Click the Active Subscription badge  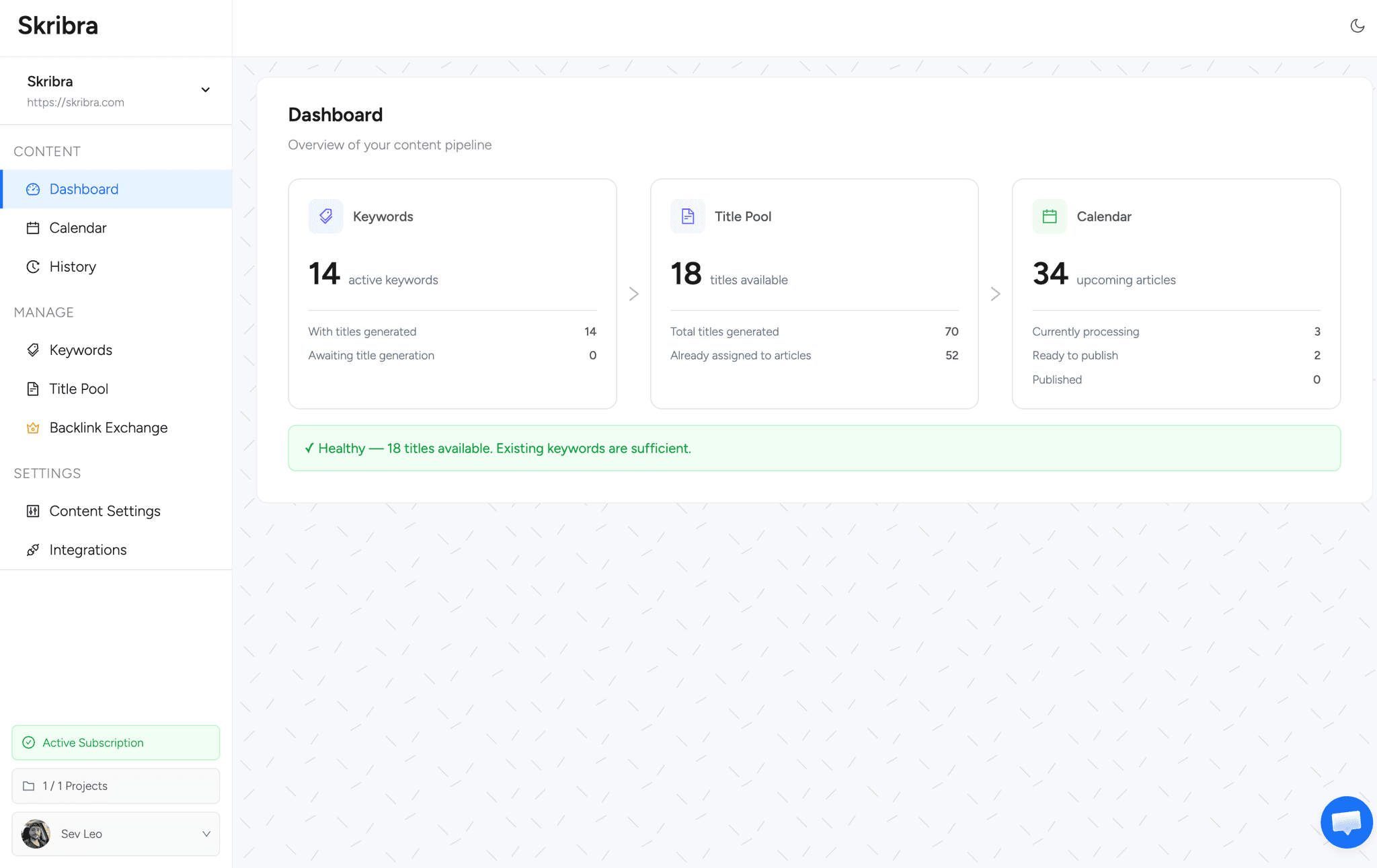coord(115,742)
